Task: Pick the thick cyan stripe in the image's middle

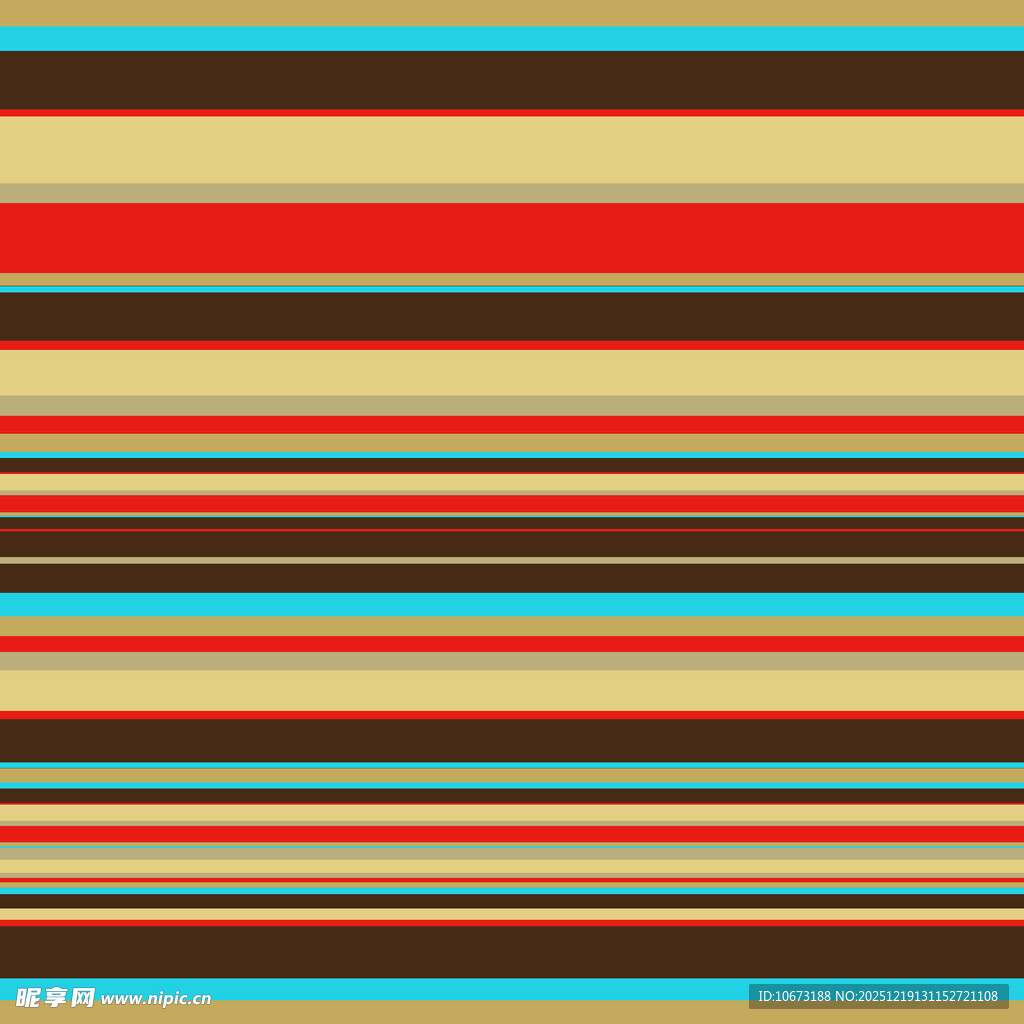Action: click(512, 604)
